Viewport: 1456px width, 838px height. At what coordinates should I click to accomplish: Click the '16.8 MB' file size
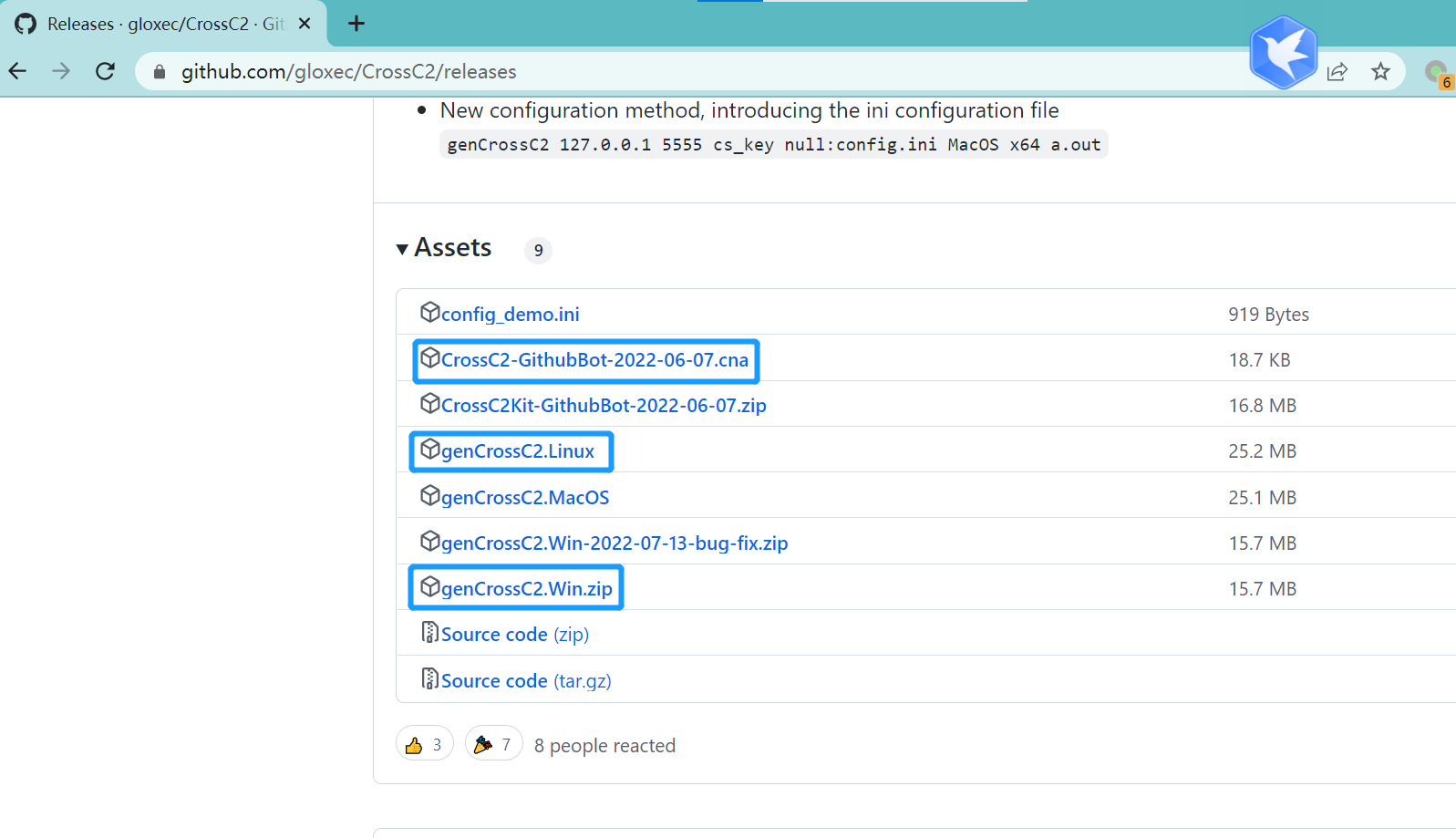point(1262,406)
